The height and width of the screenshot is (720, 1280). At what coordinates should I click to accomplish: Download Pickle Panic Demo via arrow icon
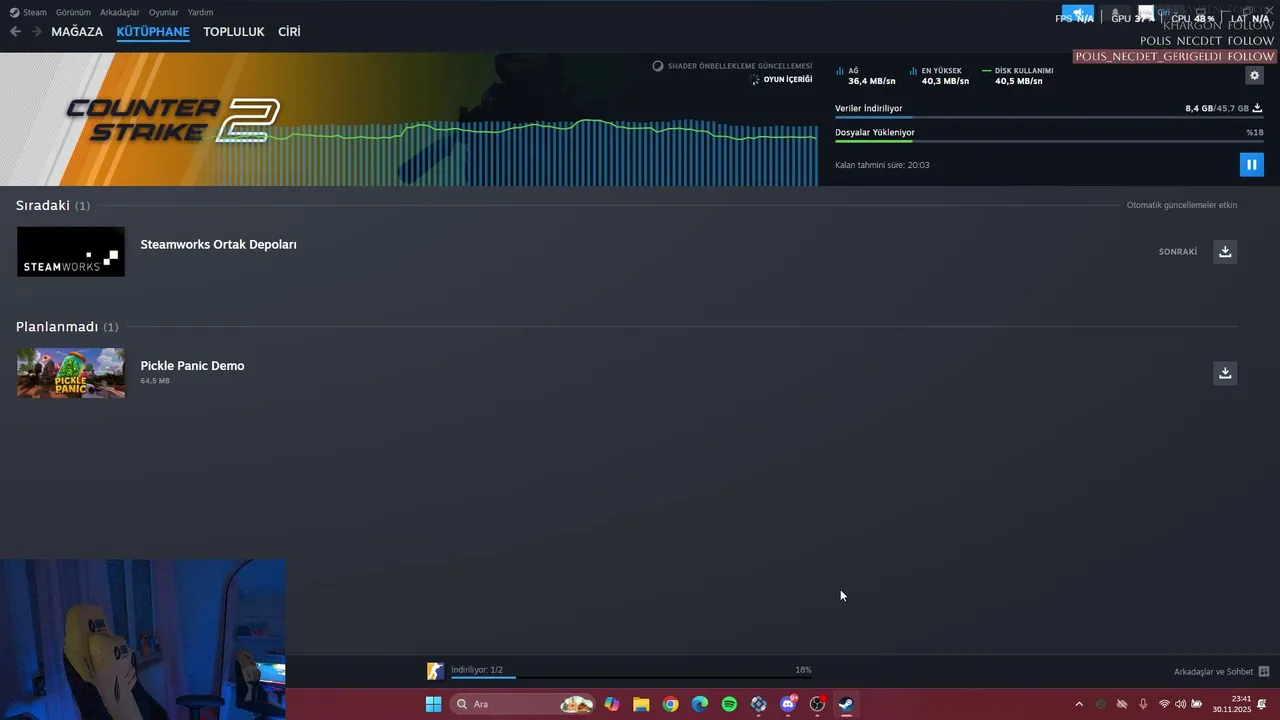(1225, 372)
